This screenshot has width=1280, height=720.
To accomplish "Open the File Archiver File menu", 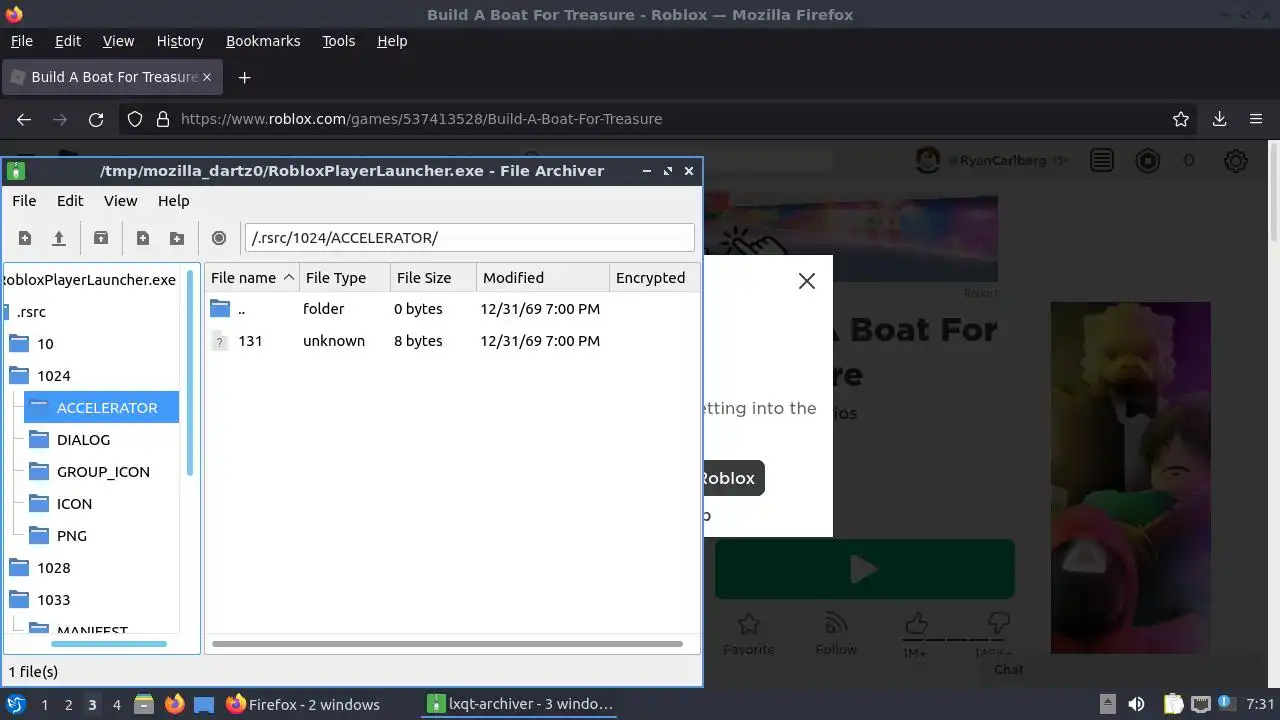I will coord(24,201).
